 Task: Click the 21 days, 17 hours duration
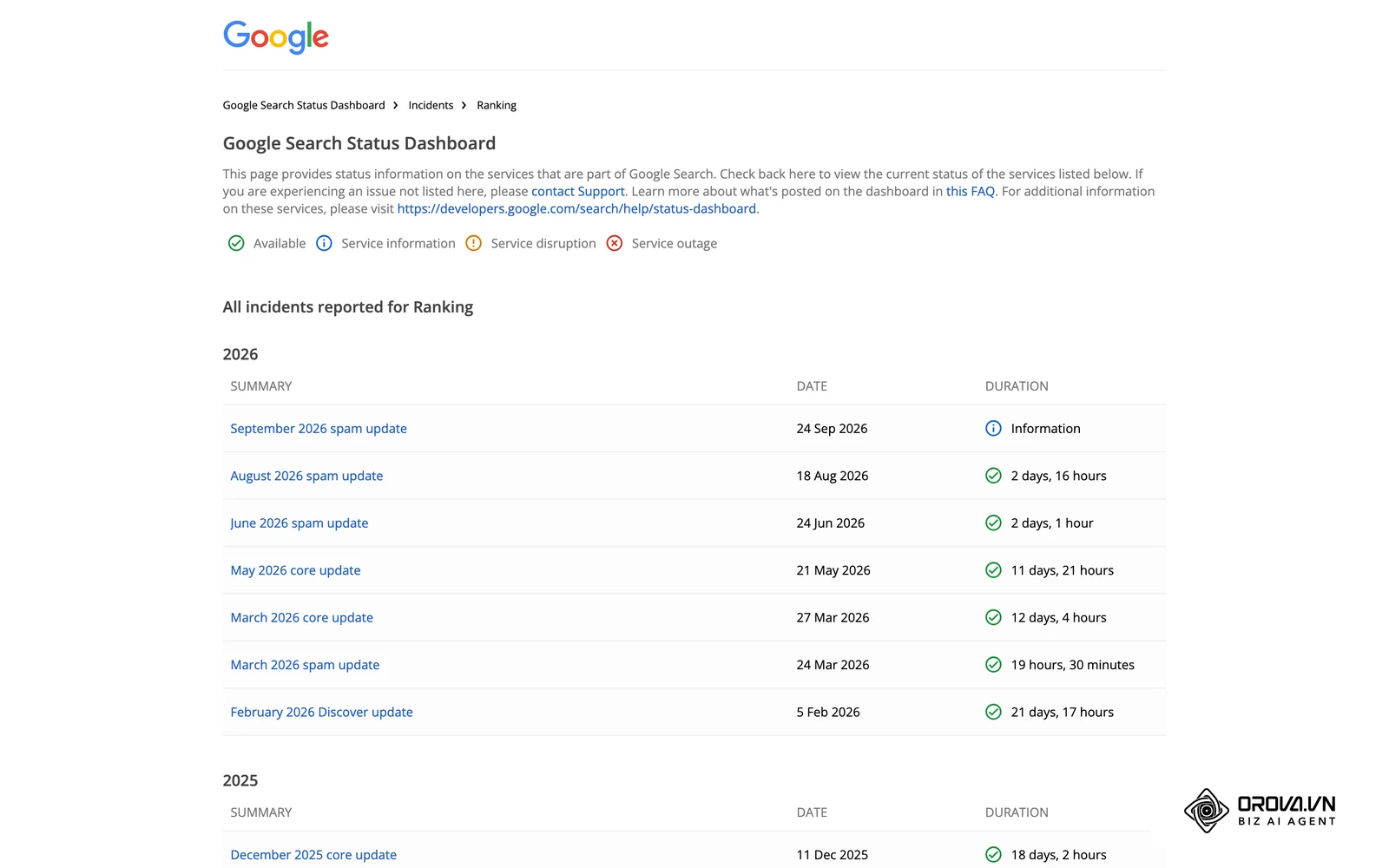pyautogui.click(x=1062, y=712)
